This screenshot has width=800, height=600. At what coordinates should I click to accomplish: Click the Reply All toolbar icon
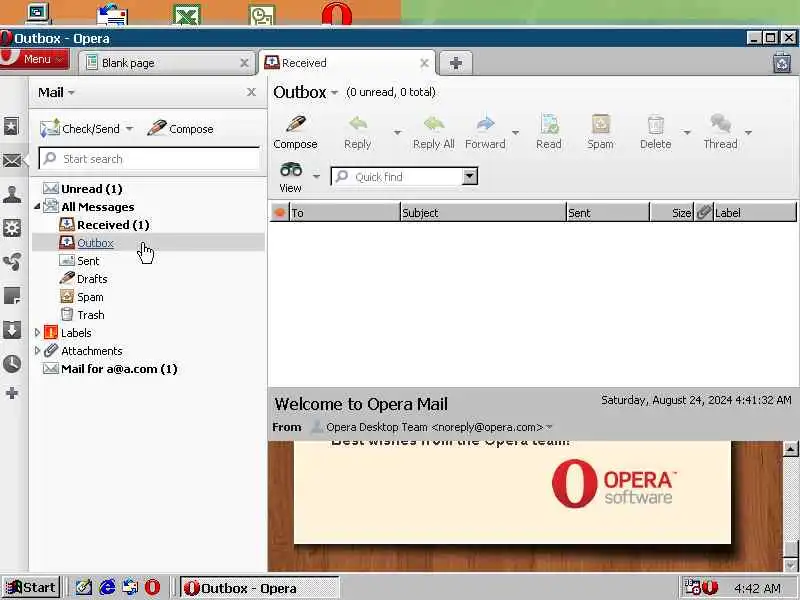[x=434, y=132]
